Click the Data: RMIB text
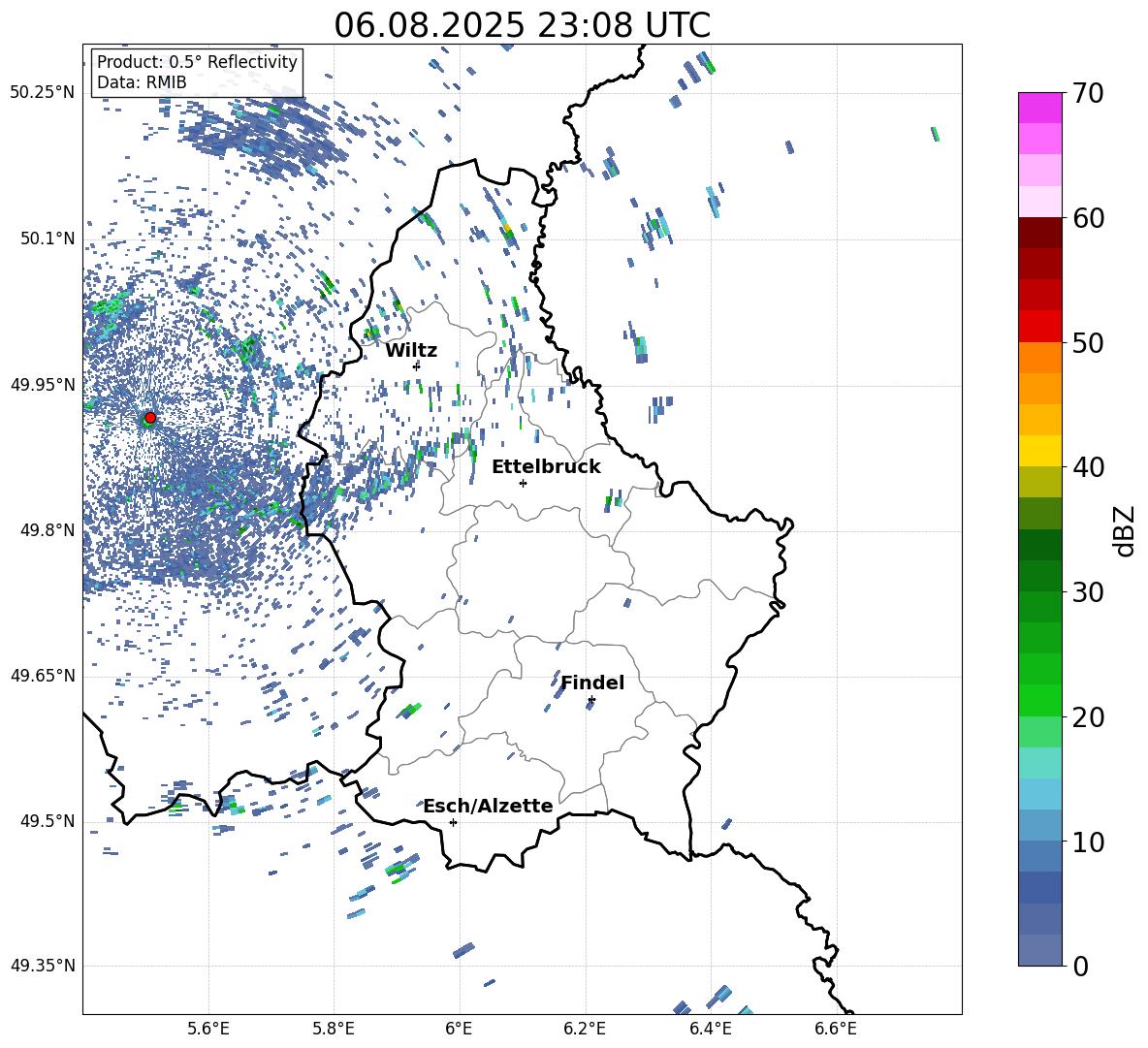Screen dimensions: 1148x1048 point(142,82)
